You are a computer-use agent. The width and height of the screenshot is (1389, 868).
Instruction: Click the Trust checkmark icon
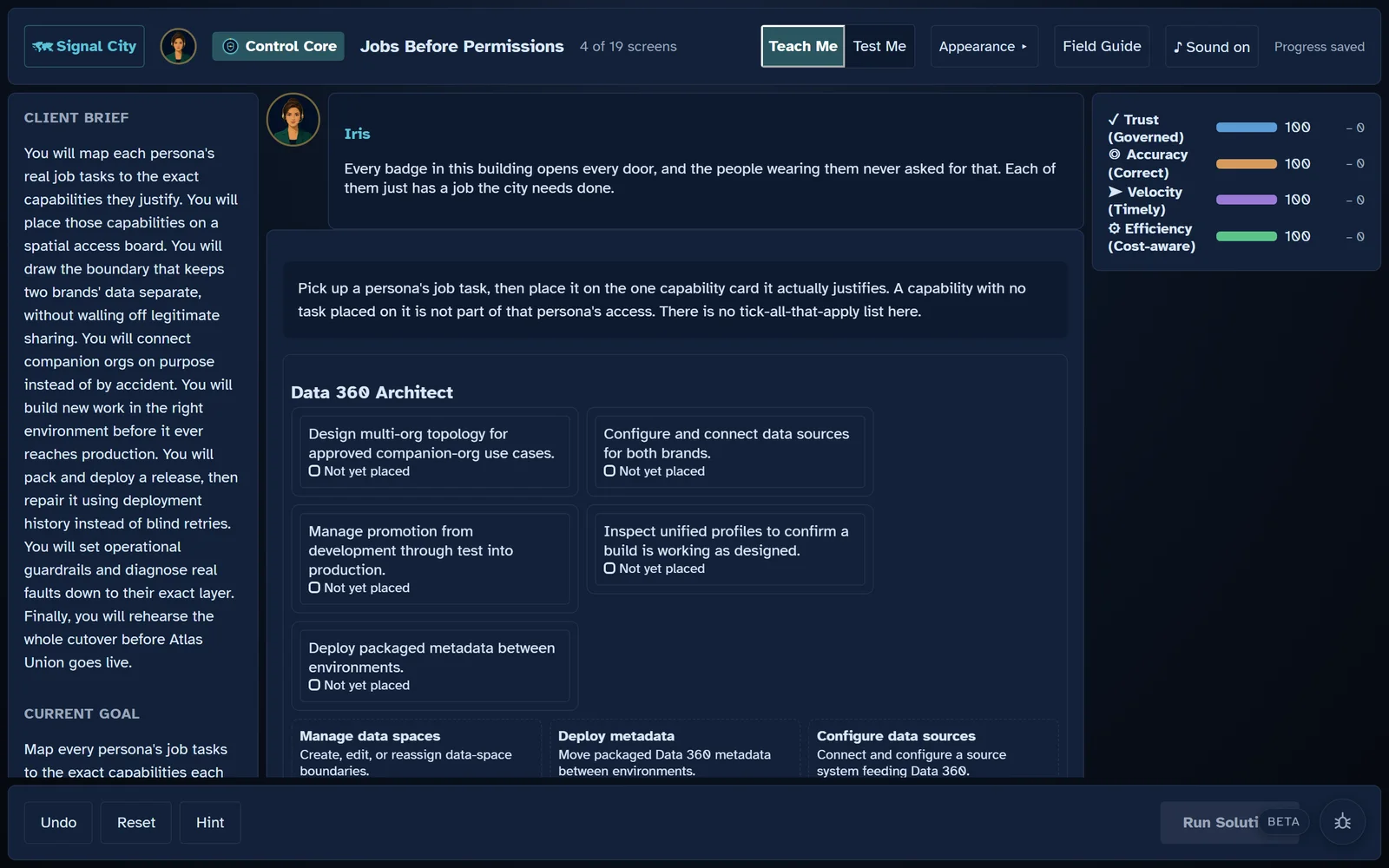[1113, 120]
